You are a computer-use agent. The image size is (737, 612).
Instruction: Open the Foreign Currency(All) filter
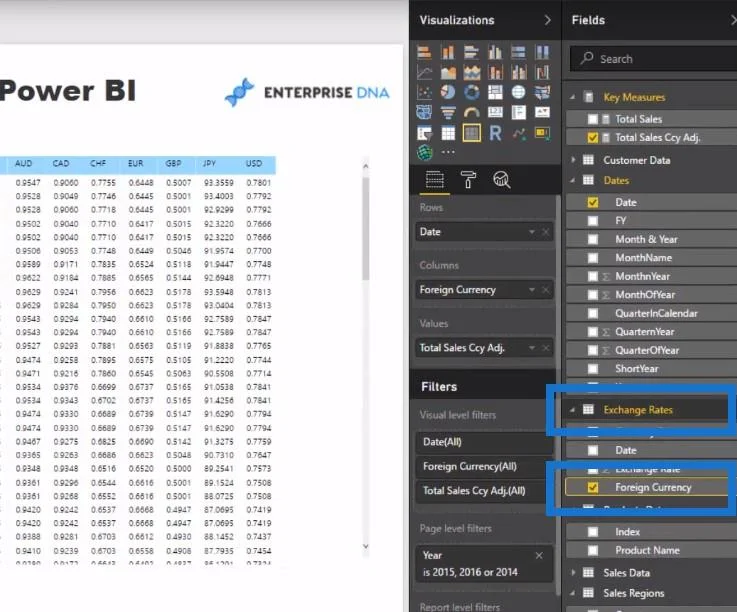click(x=484, y=466)
